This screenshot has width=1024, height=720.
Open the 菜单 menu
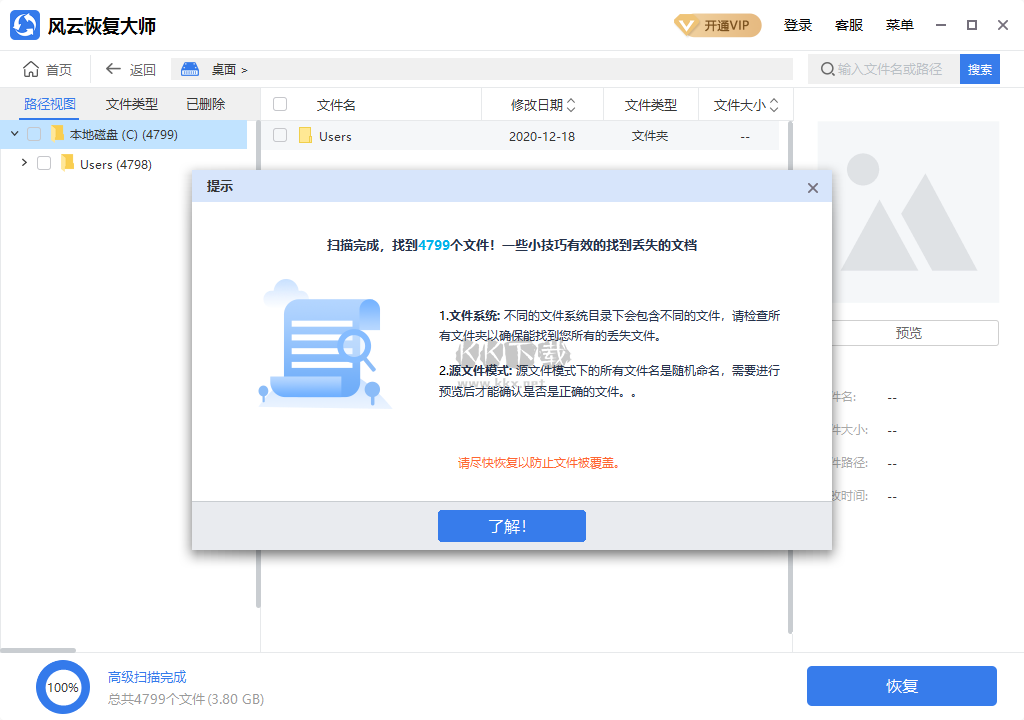point(899,24)
